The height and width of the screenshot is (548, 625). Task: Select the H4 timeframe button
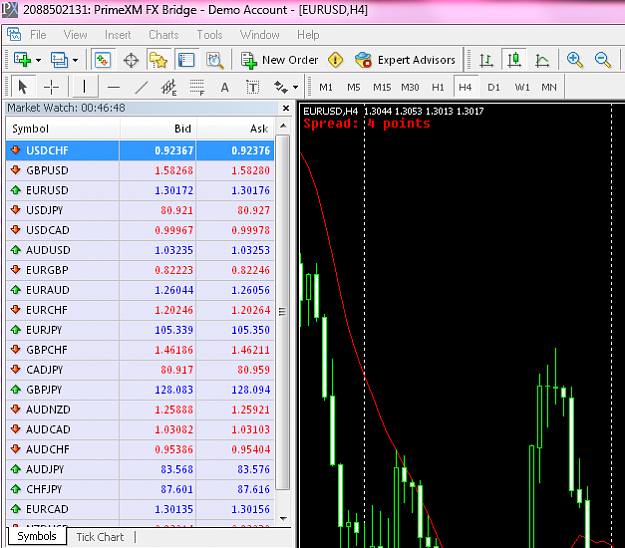465,87
